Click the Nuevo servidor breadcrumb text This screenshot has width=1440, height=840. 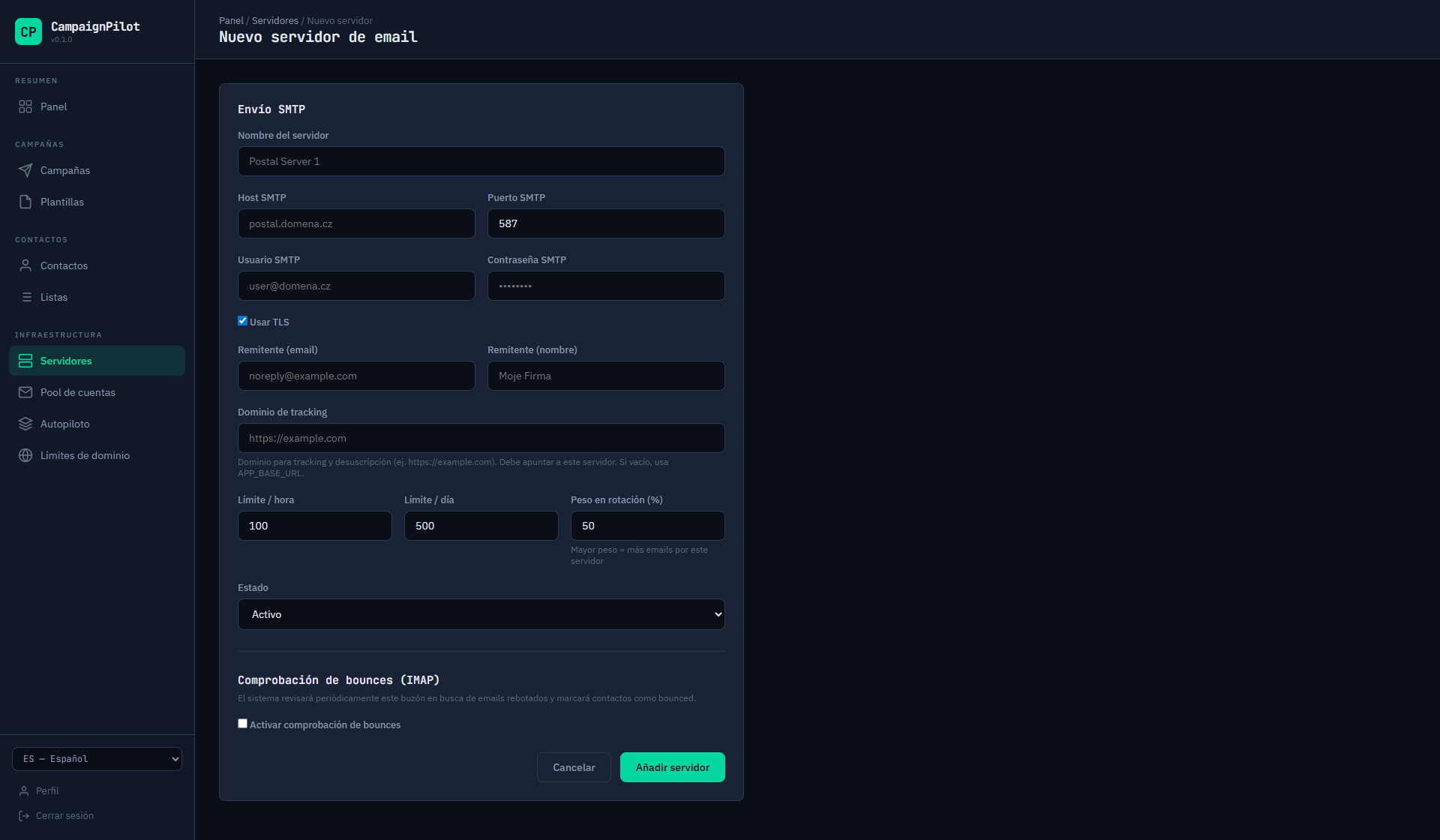(340, 20)
